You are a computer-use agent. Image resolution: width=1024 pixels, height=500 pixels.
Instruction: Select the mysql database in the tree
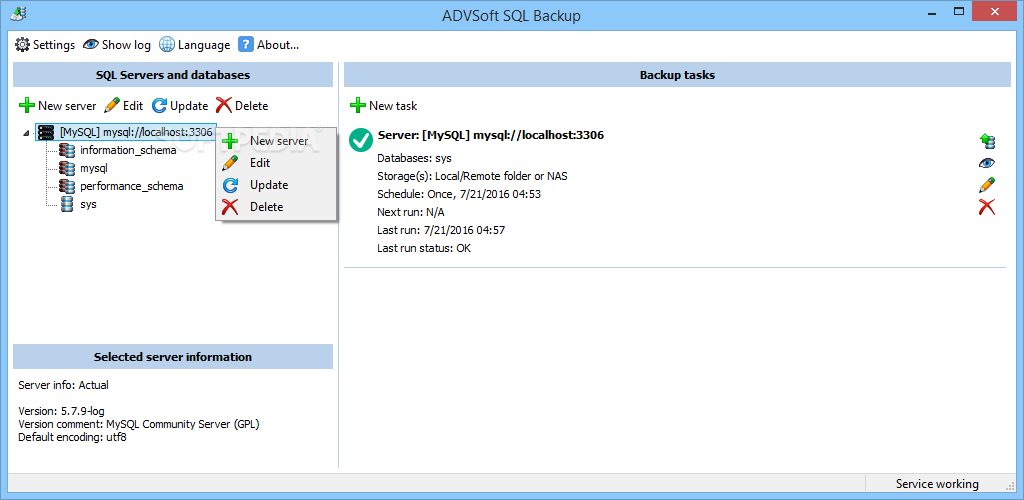(94, 168)
